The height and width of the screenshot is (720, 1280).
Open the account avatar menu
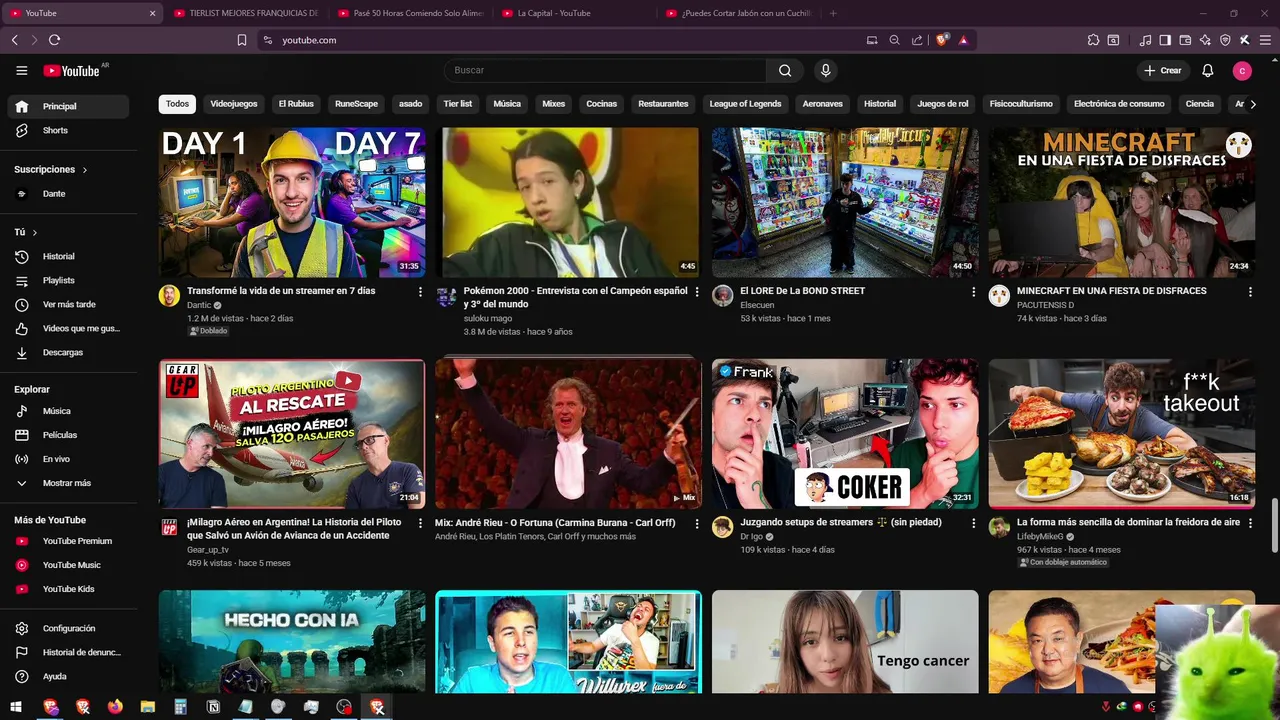click(x=1242, y=70)
